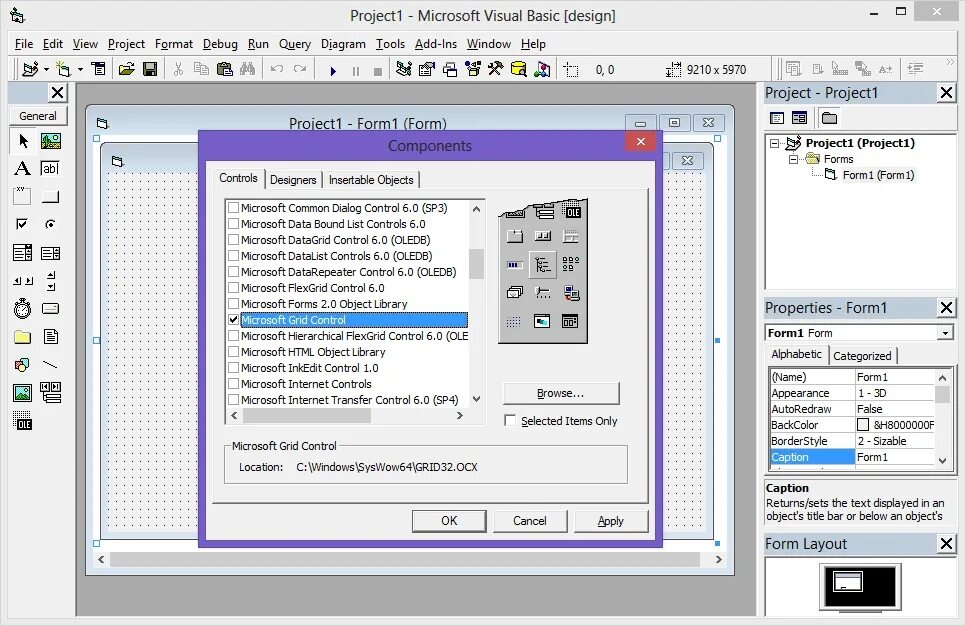The image size is (966, 626).
Task: Select the Timer tool in toolbox
Action: point(22,308)
